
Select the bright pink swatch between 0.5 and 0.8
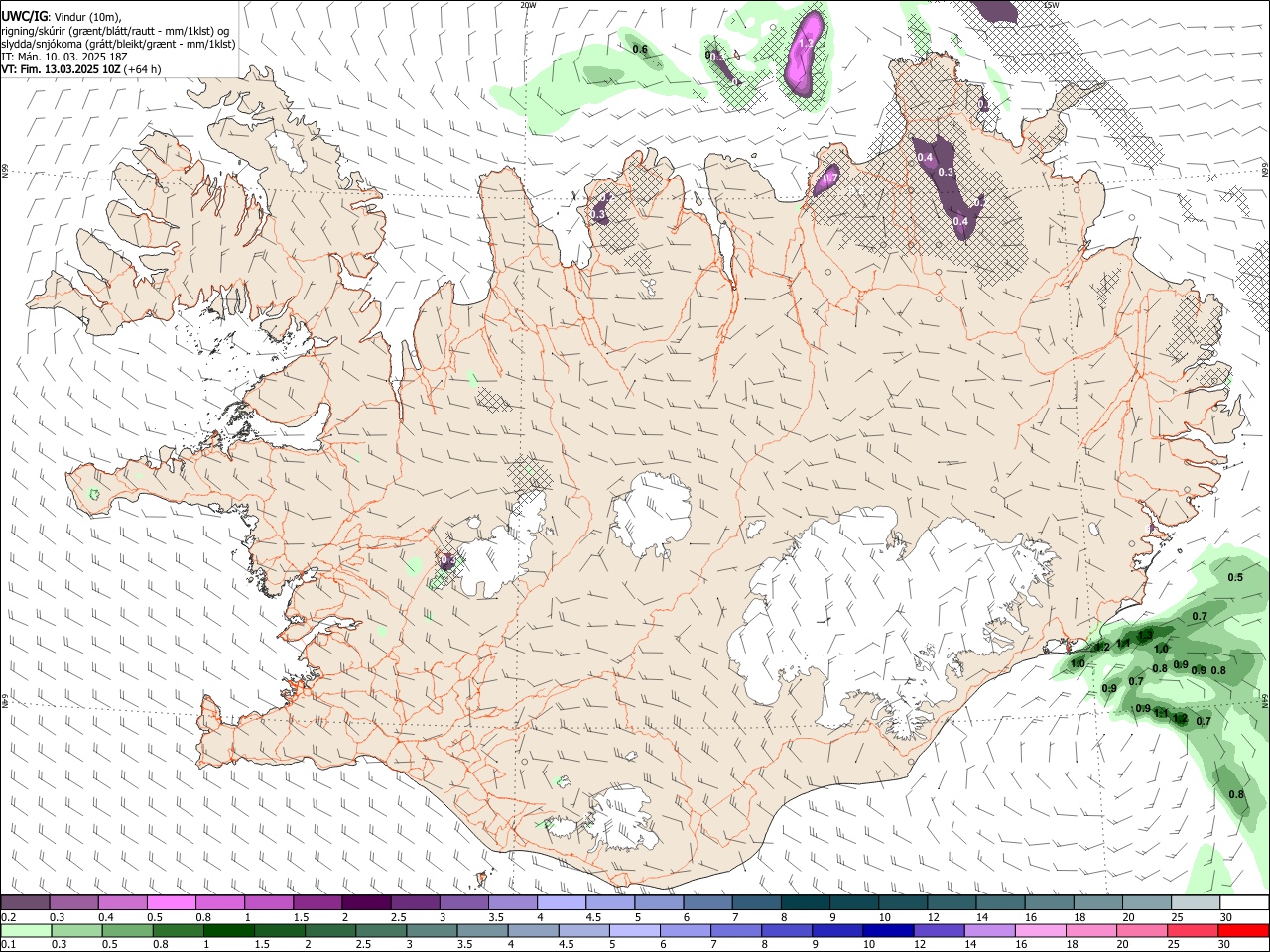coord(172,902)
